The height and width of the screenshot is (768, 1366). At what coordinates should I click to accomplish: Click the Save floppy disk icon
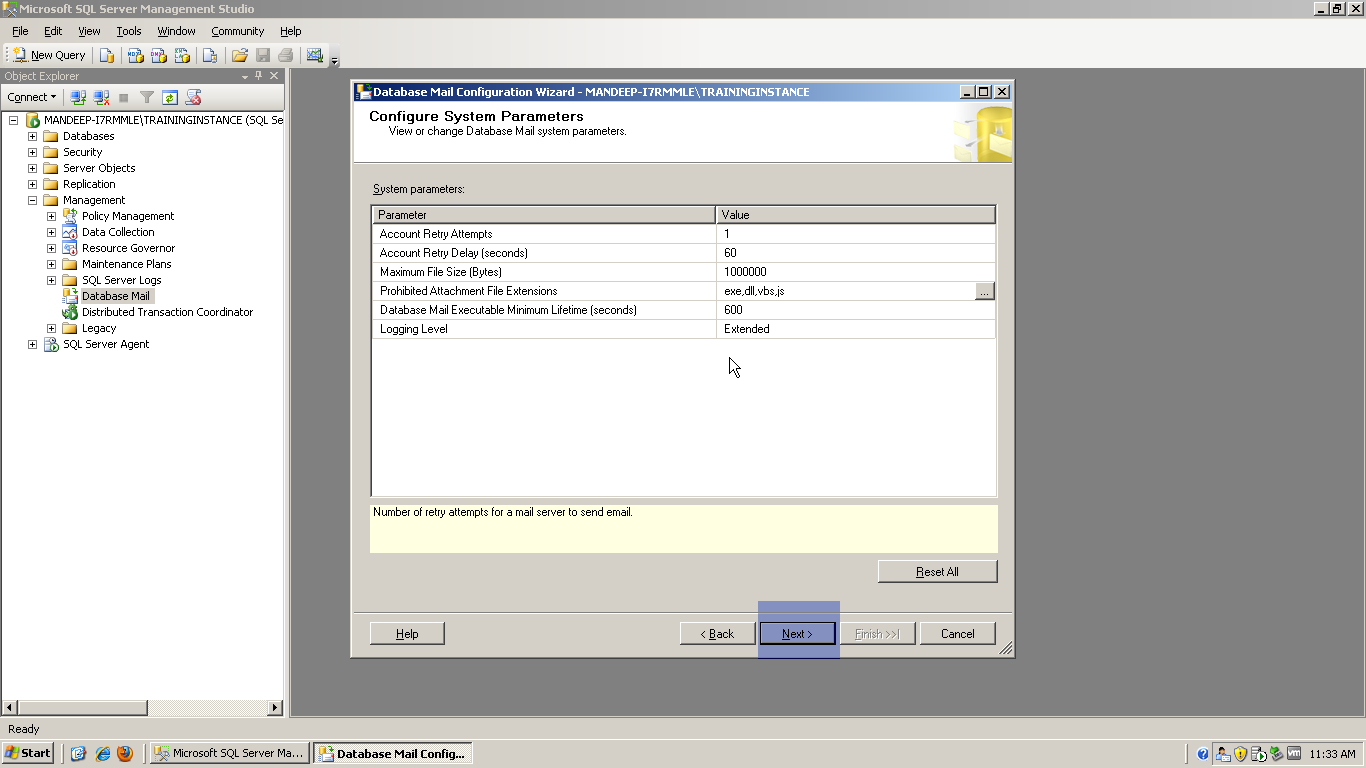tap(263, 55)
